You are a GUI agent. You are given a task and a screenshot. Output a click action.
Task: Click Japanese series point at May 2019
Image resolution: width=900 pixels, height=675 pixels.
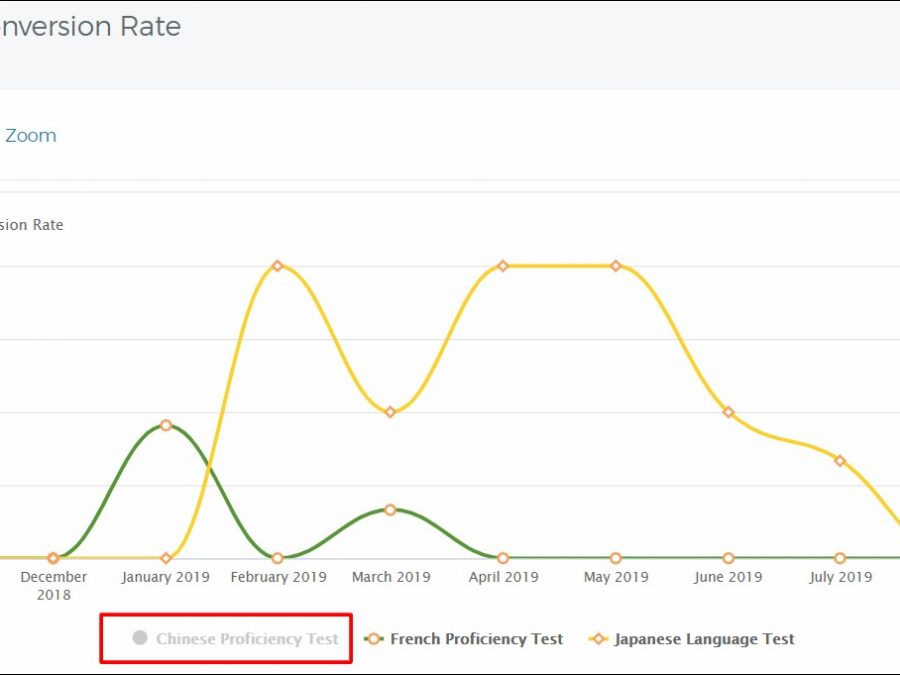point(616,266)
